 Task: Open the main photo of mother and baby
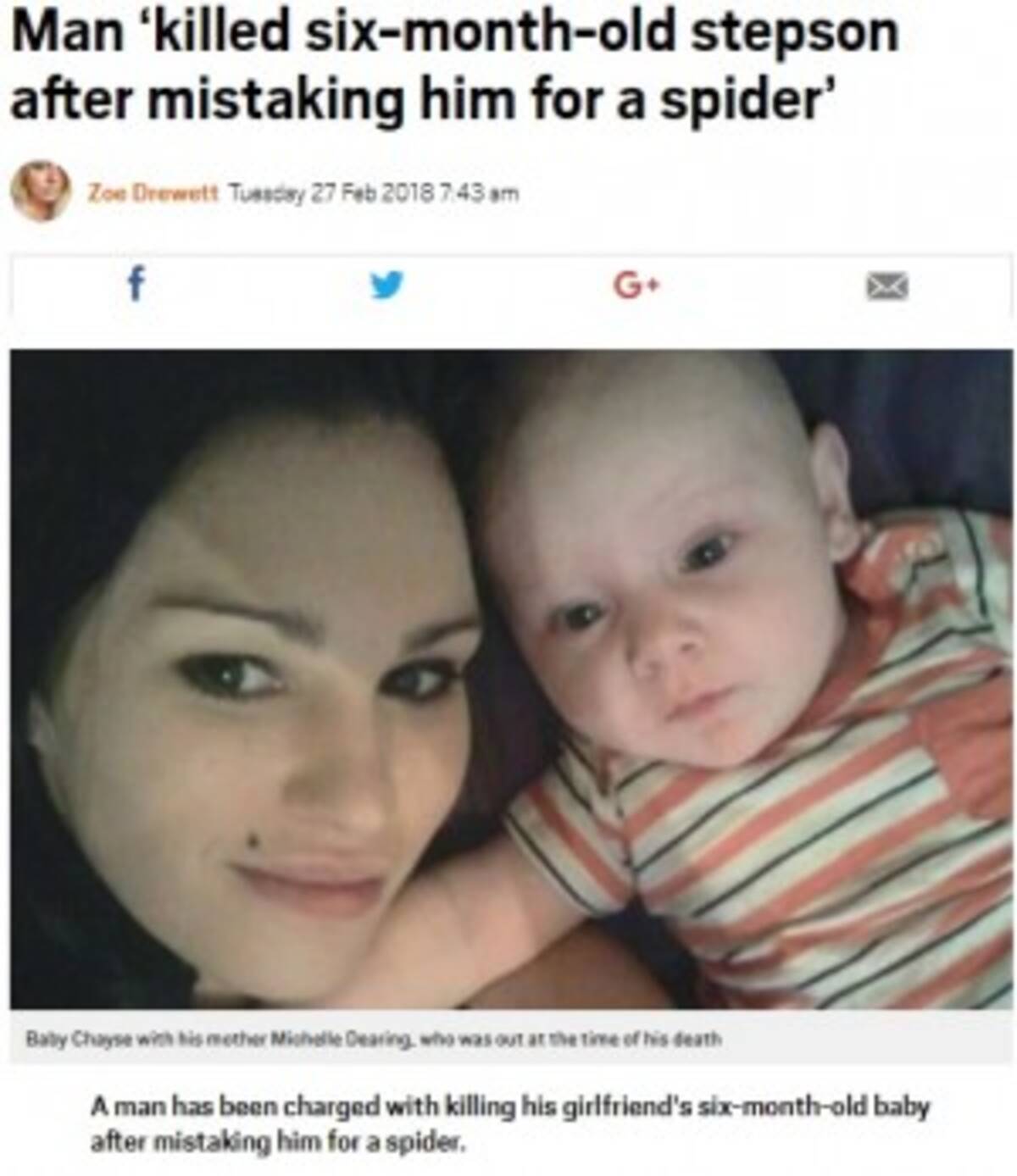tap(511, 679)
